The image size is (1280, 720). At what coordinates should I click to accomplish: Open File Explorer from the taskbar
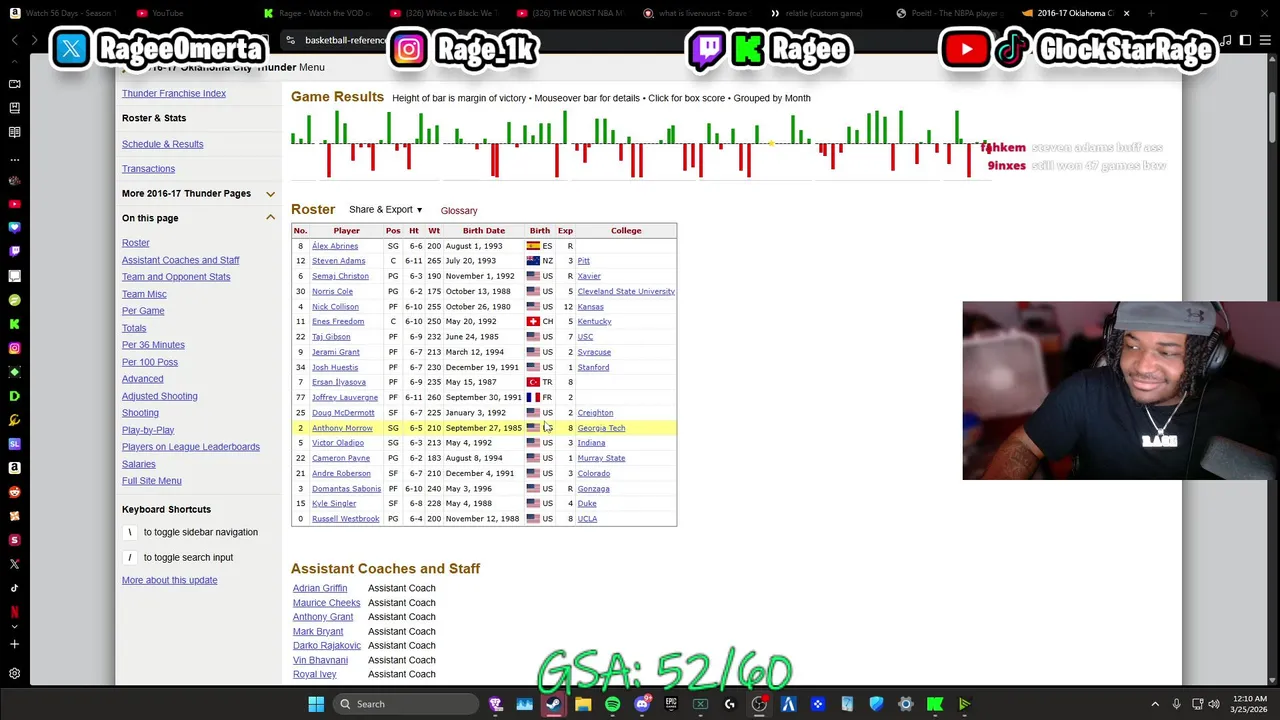[583, 704]
